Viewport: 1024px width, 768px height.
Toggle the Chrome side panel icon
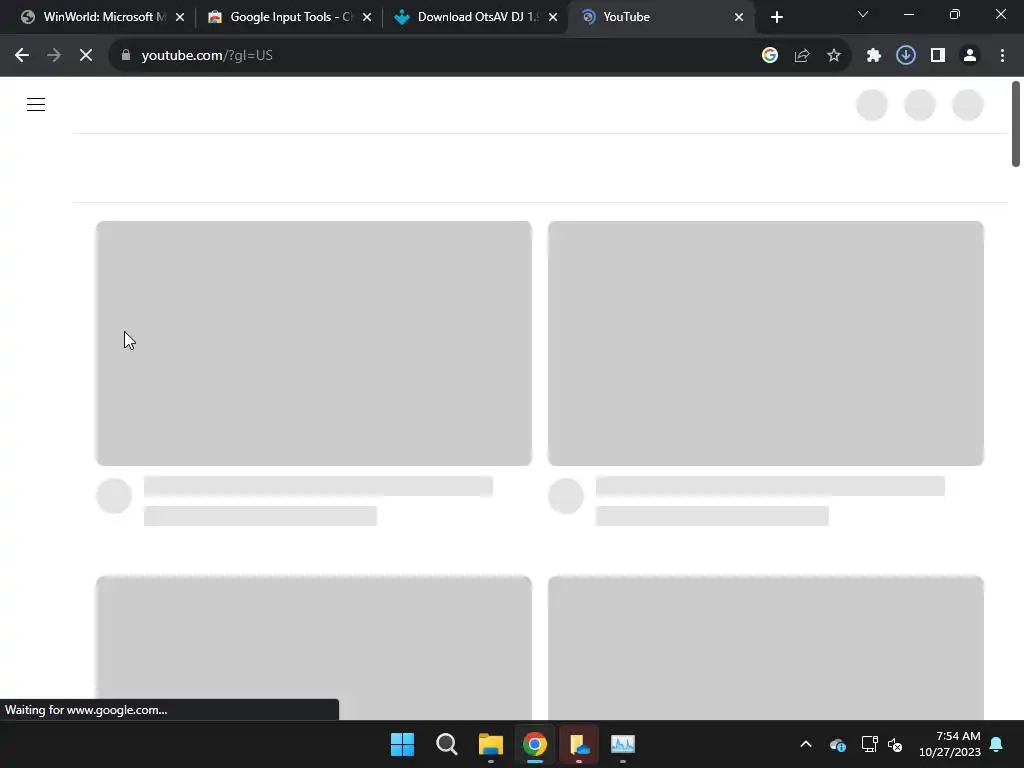(938, 56)
